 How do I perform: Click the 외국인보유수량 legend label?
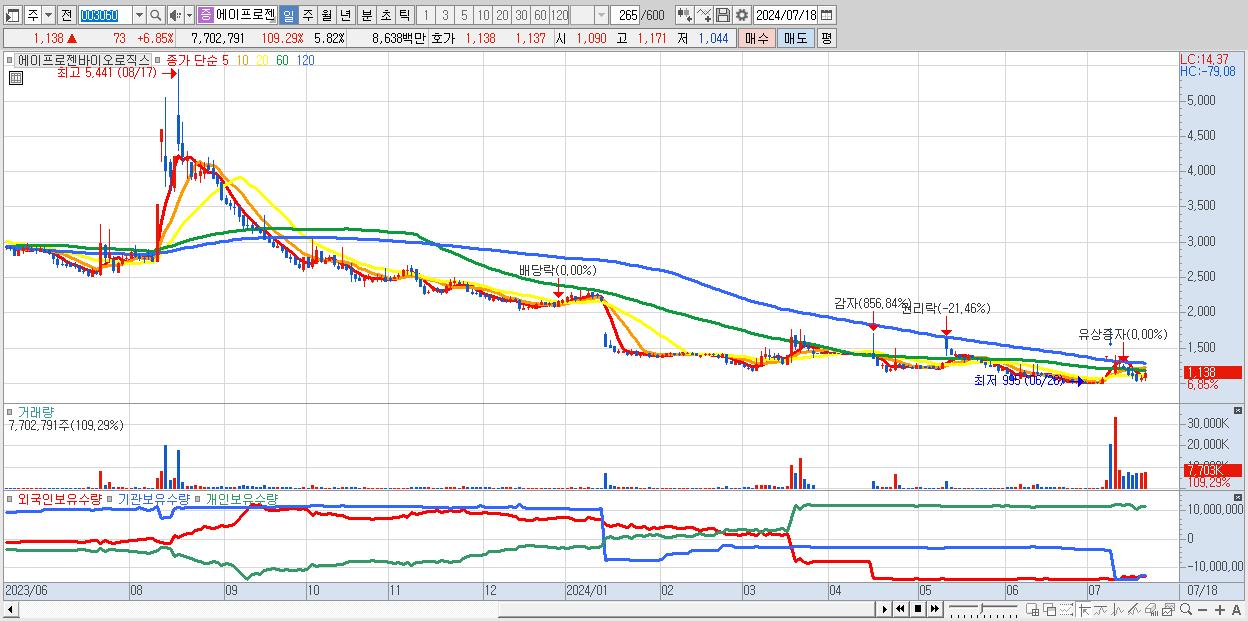tap(58, 498)
